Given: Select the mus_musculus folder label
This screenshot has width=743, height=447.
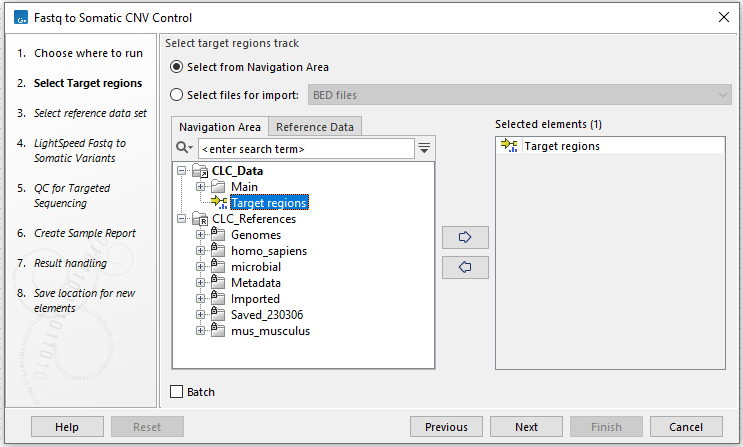Looking at the screenshot, I should [270, 331].
